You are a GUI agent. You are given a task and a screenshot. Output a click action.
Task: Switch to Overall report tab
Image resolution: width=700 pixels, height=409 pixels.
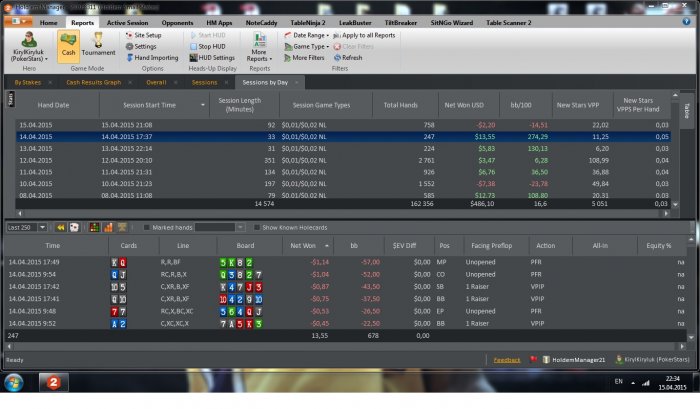(156, 82)
